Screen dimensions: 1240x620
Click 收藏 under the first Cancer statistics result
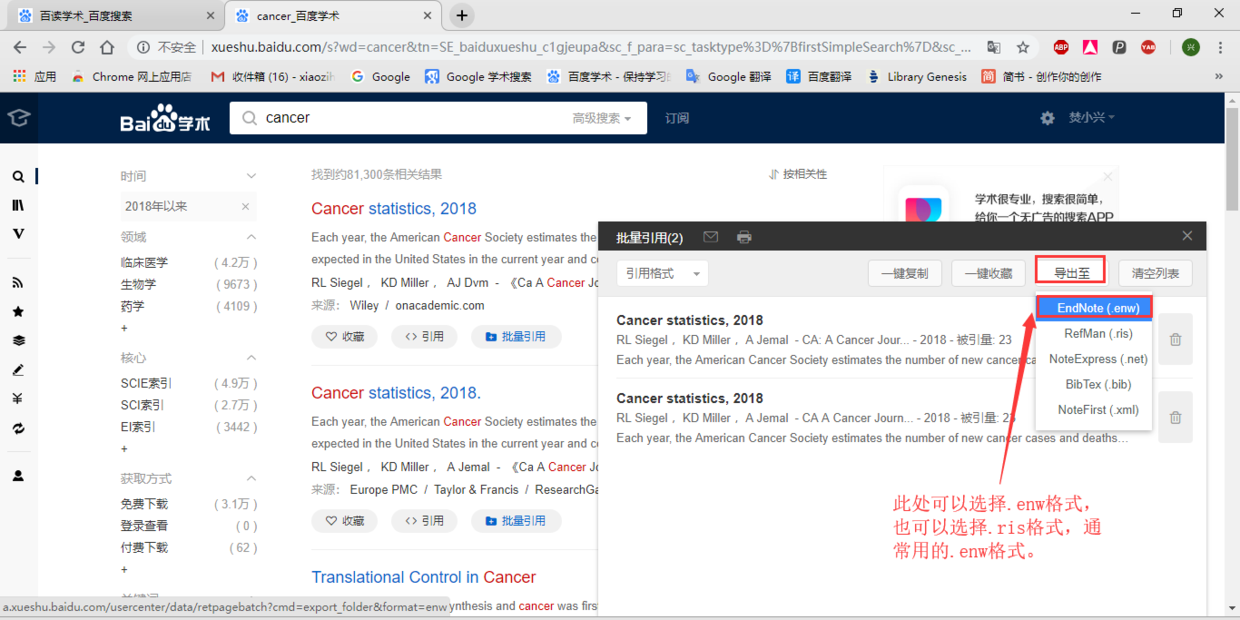344,337
